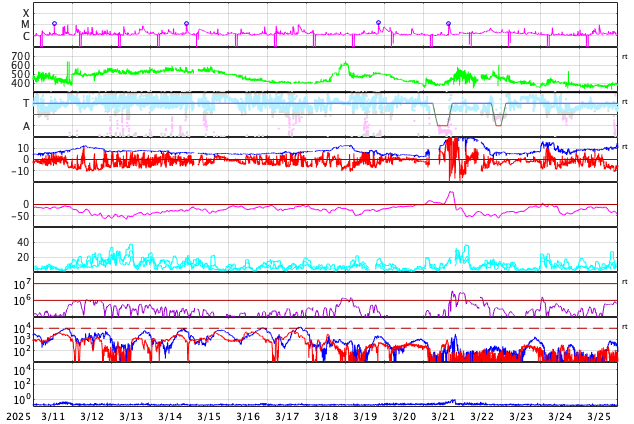634x424 pixels.
Task: Select the 3/17 date label
Action: click(x=287, y=417)
